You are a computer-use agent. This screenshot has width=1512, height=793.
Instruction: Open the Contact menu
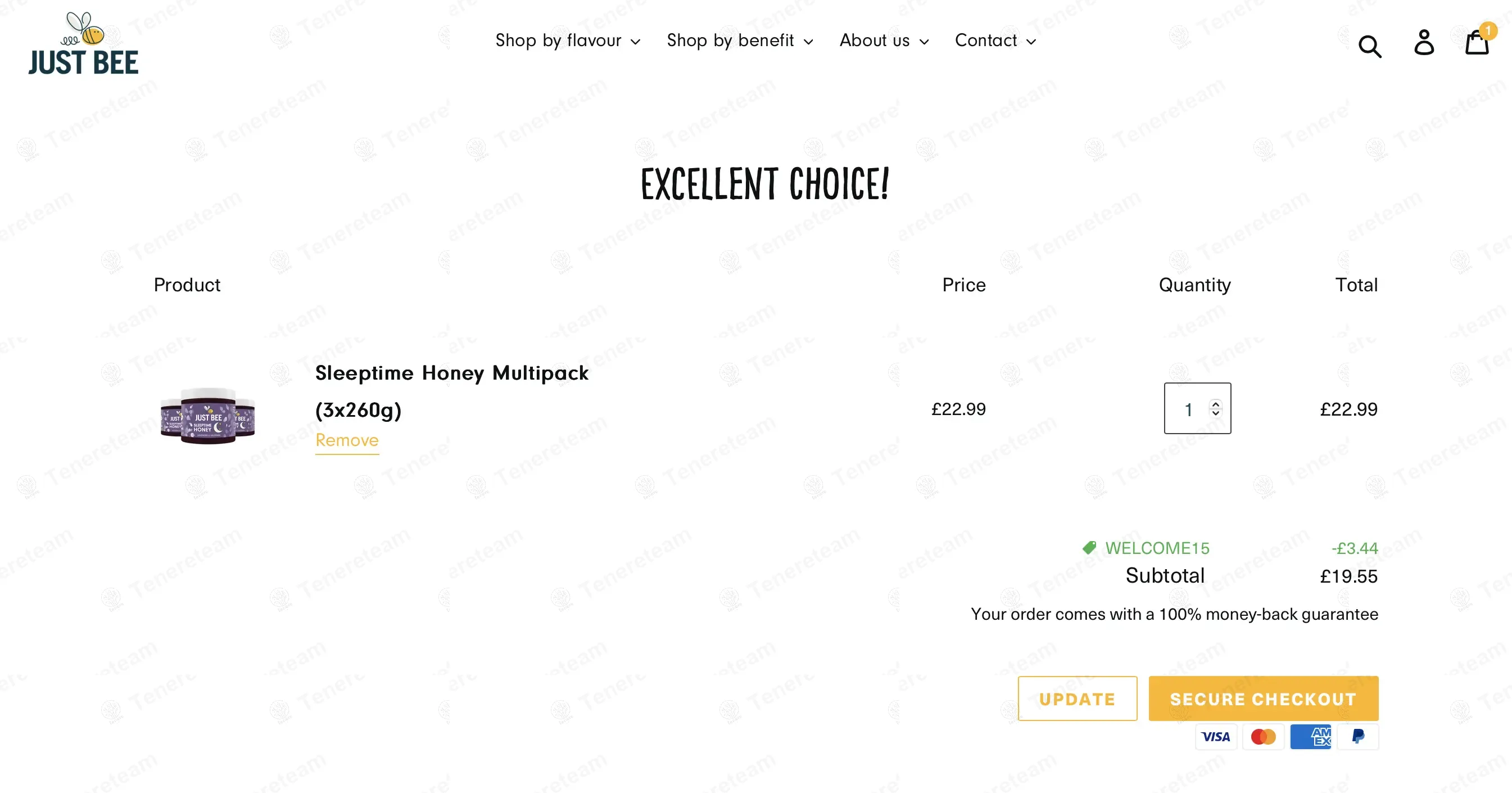[x=995, y=40]
